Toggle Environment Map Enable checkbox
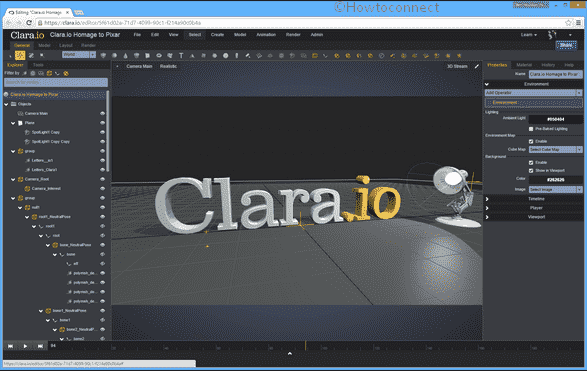The image size is (587, 371). pyautogui.click(x=531, y=142)
